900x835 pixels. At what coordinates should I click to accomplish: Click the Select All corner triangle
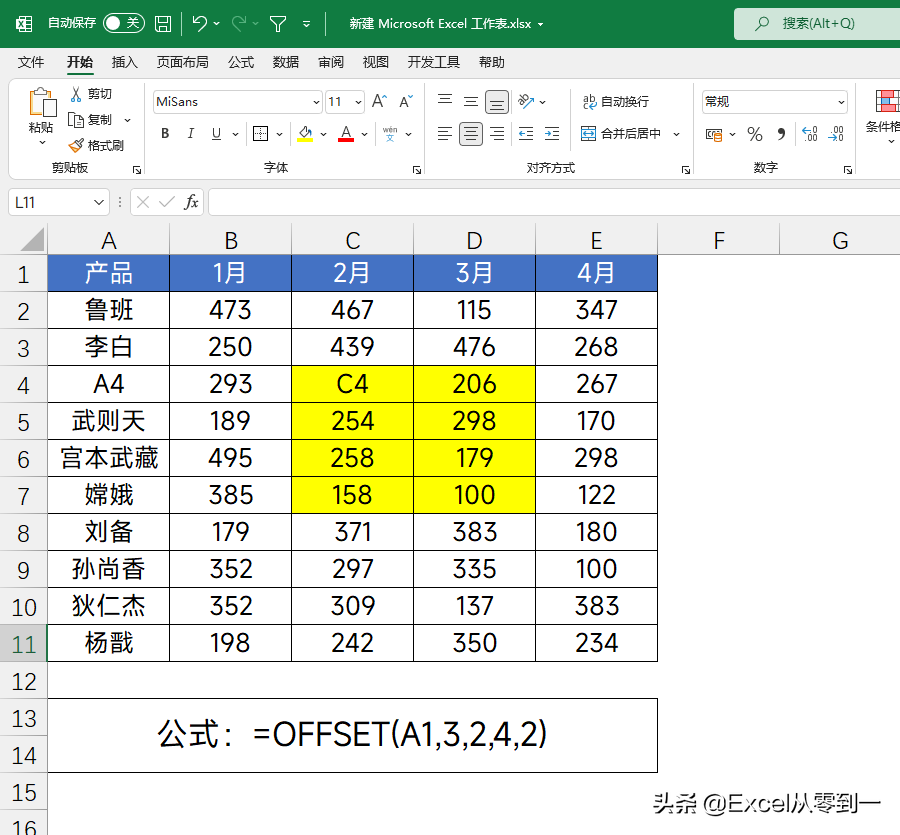coord(32,239)
